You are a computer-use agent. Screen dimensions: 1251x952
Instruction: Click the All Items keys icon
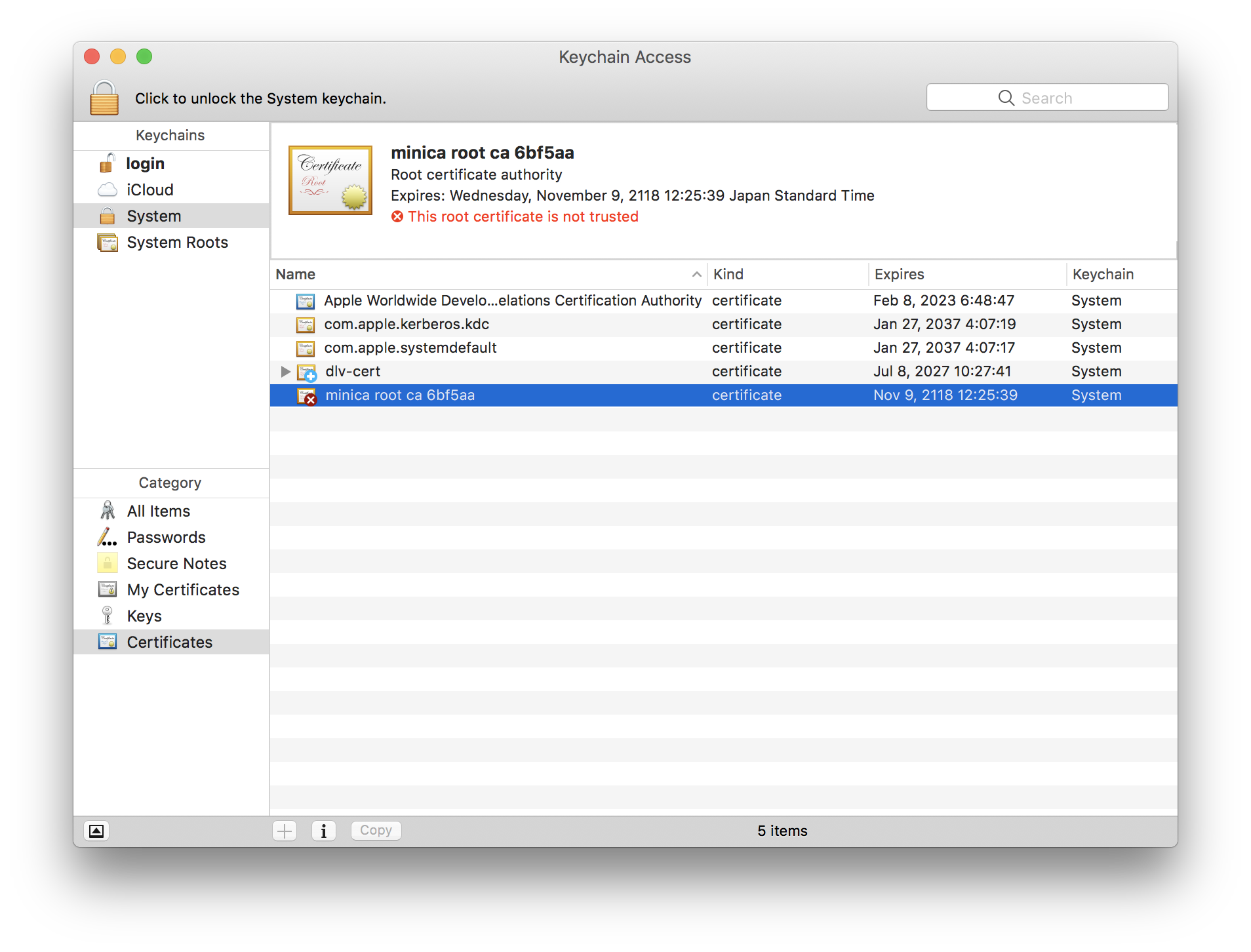108,511
